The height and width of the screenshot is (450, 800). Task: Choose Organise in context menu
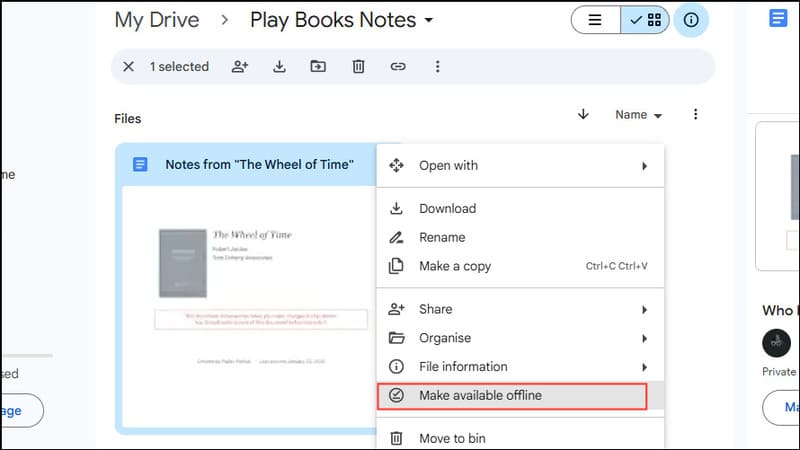click(x=520, y=338)
